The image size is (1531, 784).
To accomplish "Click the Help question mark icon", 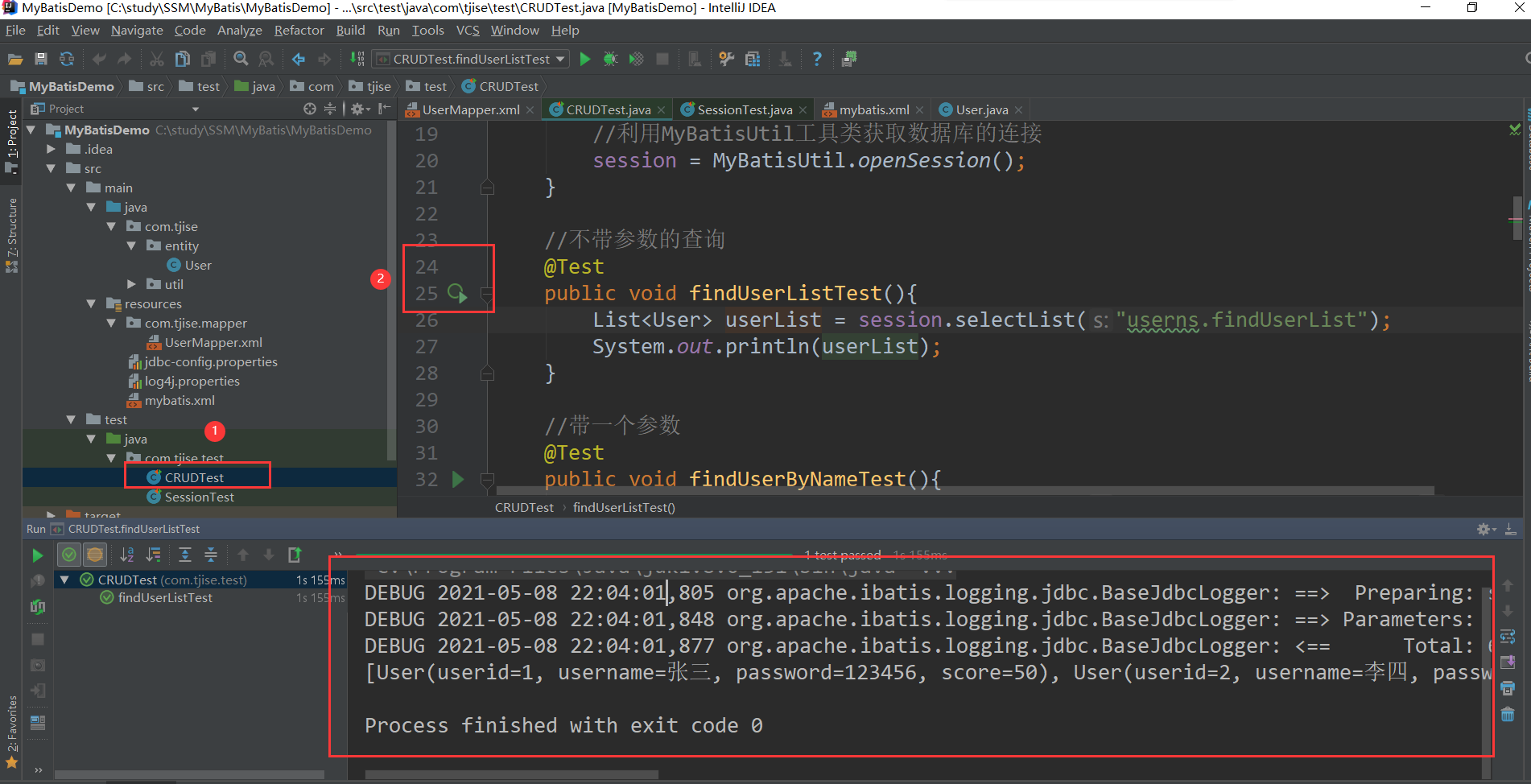I will [x=817, y=59].
